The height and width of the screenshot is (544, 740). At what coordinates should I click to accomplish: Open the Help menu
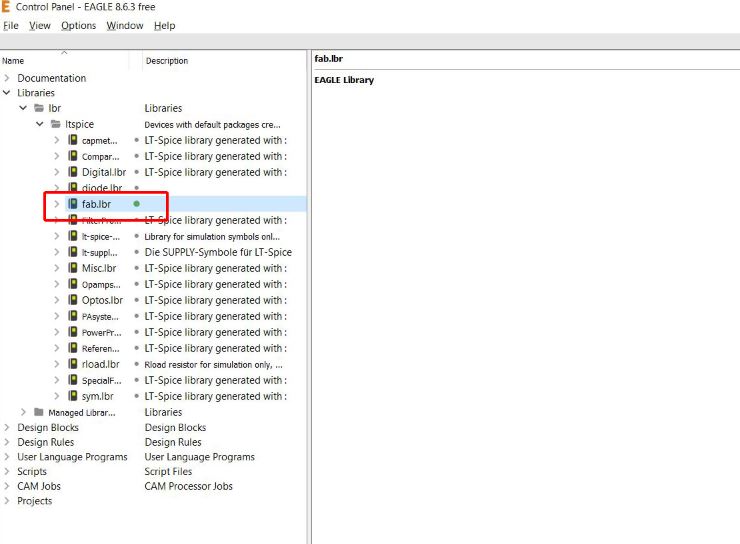[164, 25]
